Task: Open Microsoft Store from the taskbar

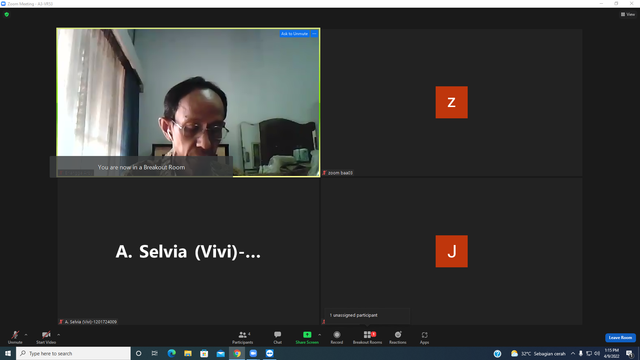Action: point(204,353)
